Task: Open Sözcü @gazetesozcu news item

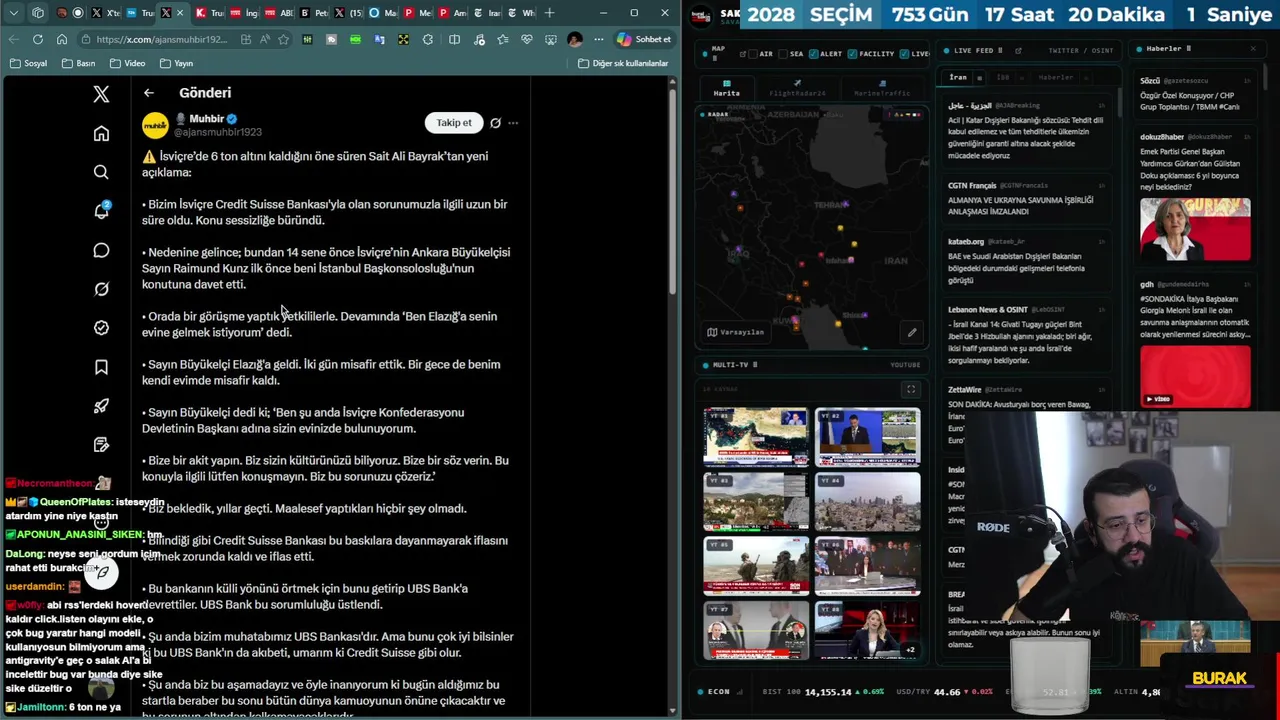Action: [1195, 94]
